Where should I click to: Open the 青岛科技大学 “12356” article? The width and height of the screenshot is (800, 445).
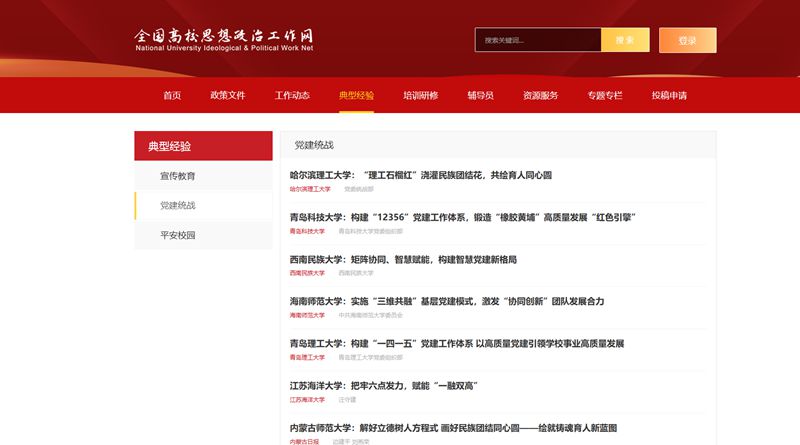tap(463, 217)
